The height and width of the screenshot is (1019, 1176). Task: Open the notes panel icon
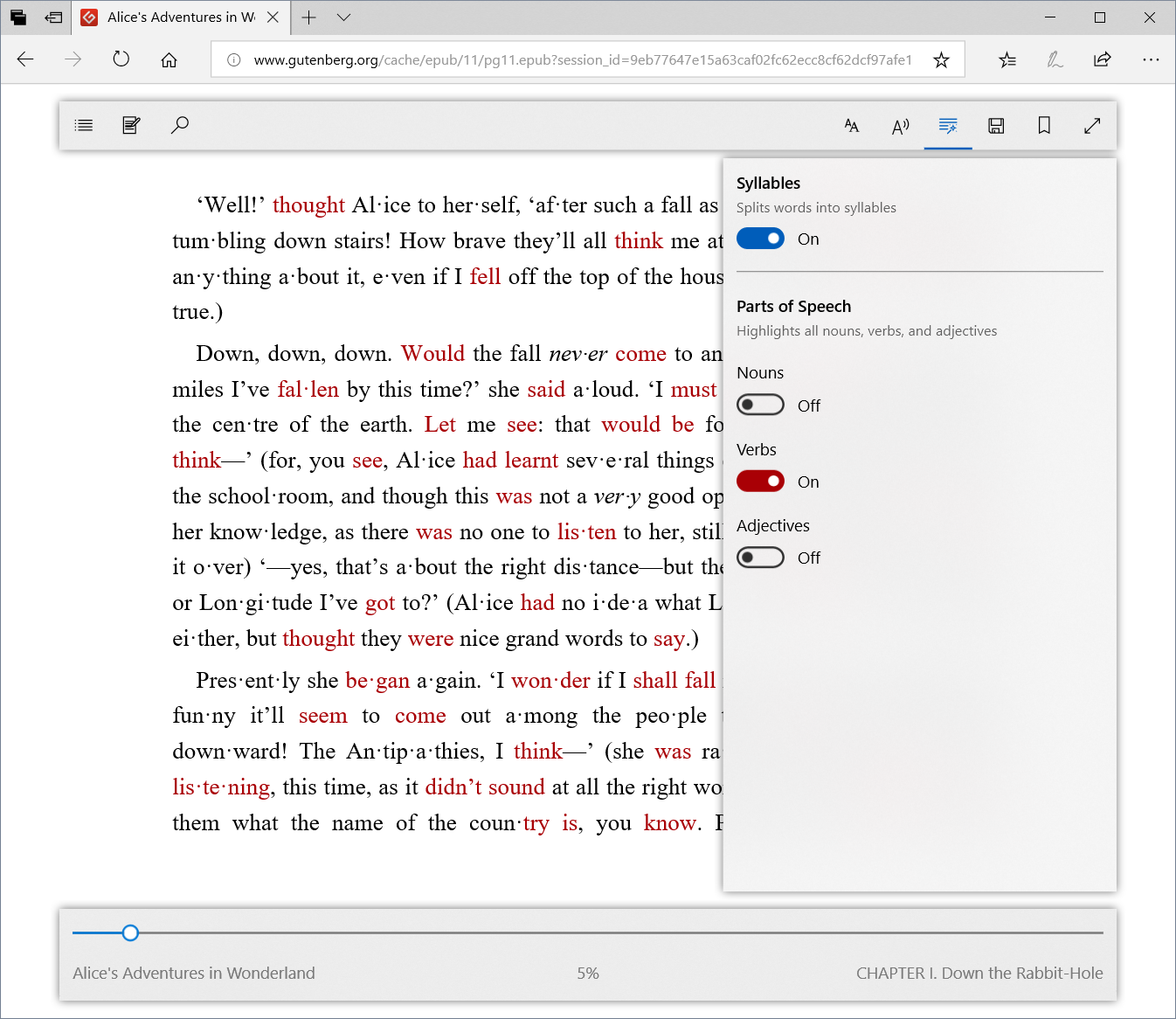131,125
